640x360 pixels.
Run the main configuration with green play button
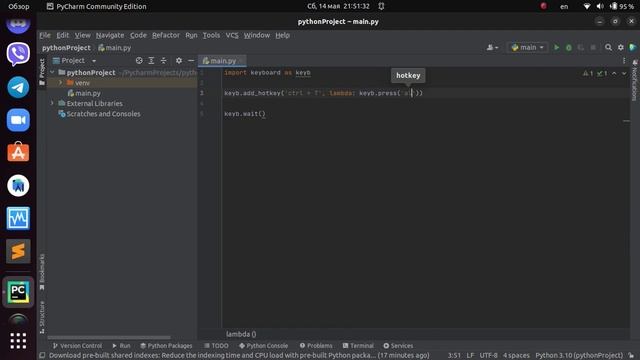point(556,48)
